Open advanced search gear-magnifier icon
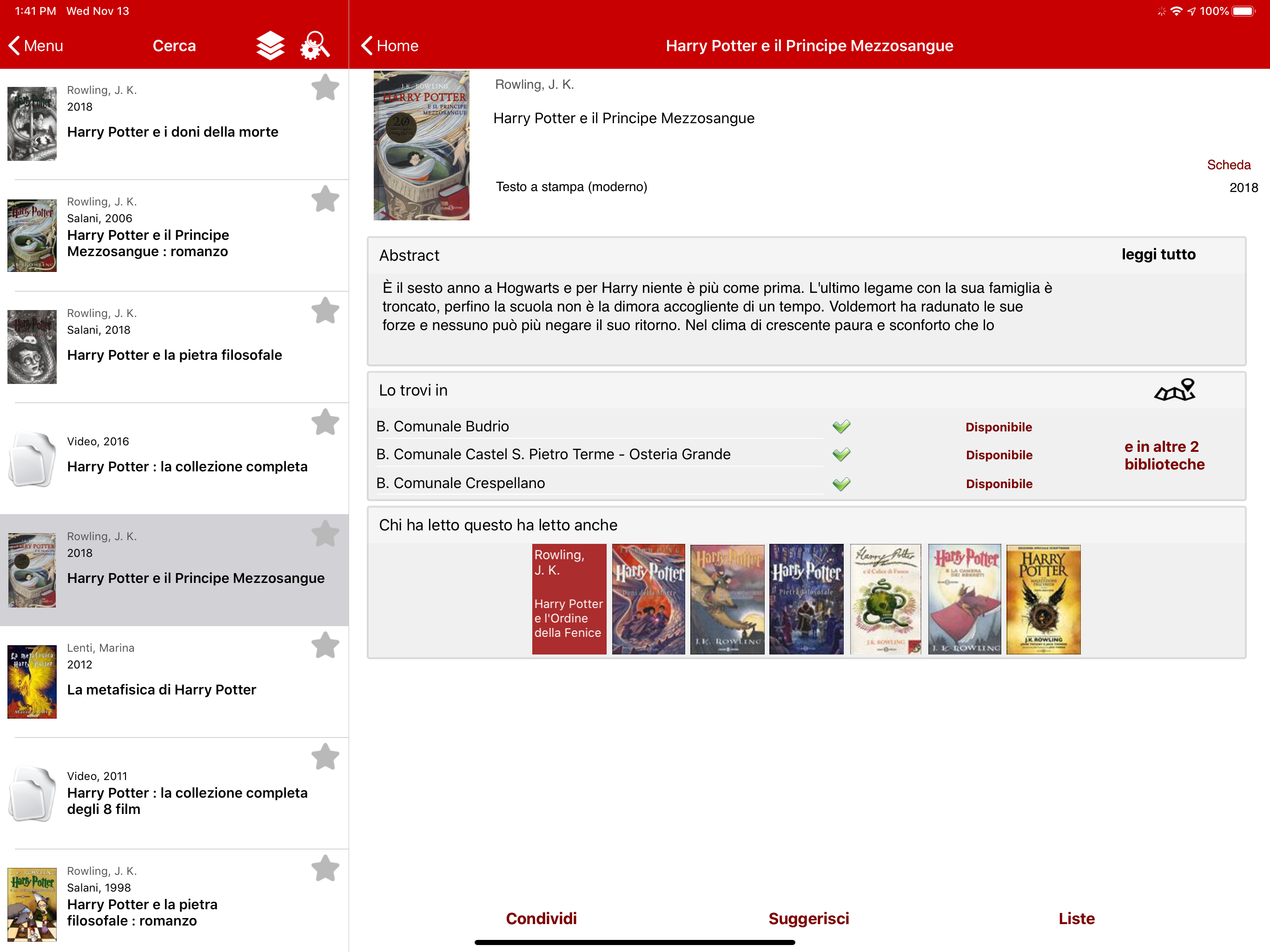 coord(315,46)
